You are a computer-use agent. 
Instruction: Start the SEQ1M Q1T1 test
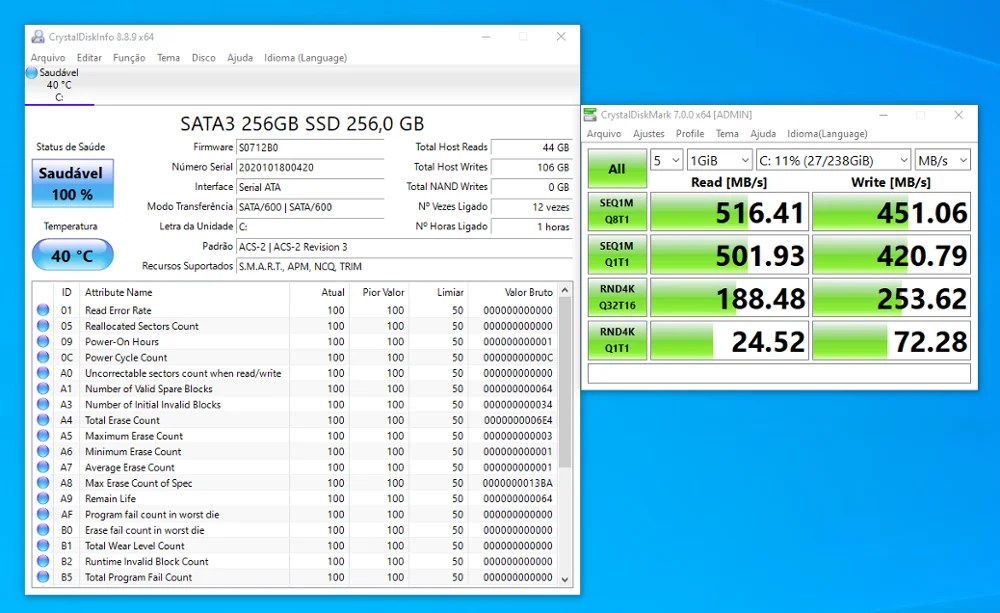[x=617, y=254]
